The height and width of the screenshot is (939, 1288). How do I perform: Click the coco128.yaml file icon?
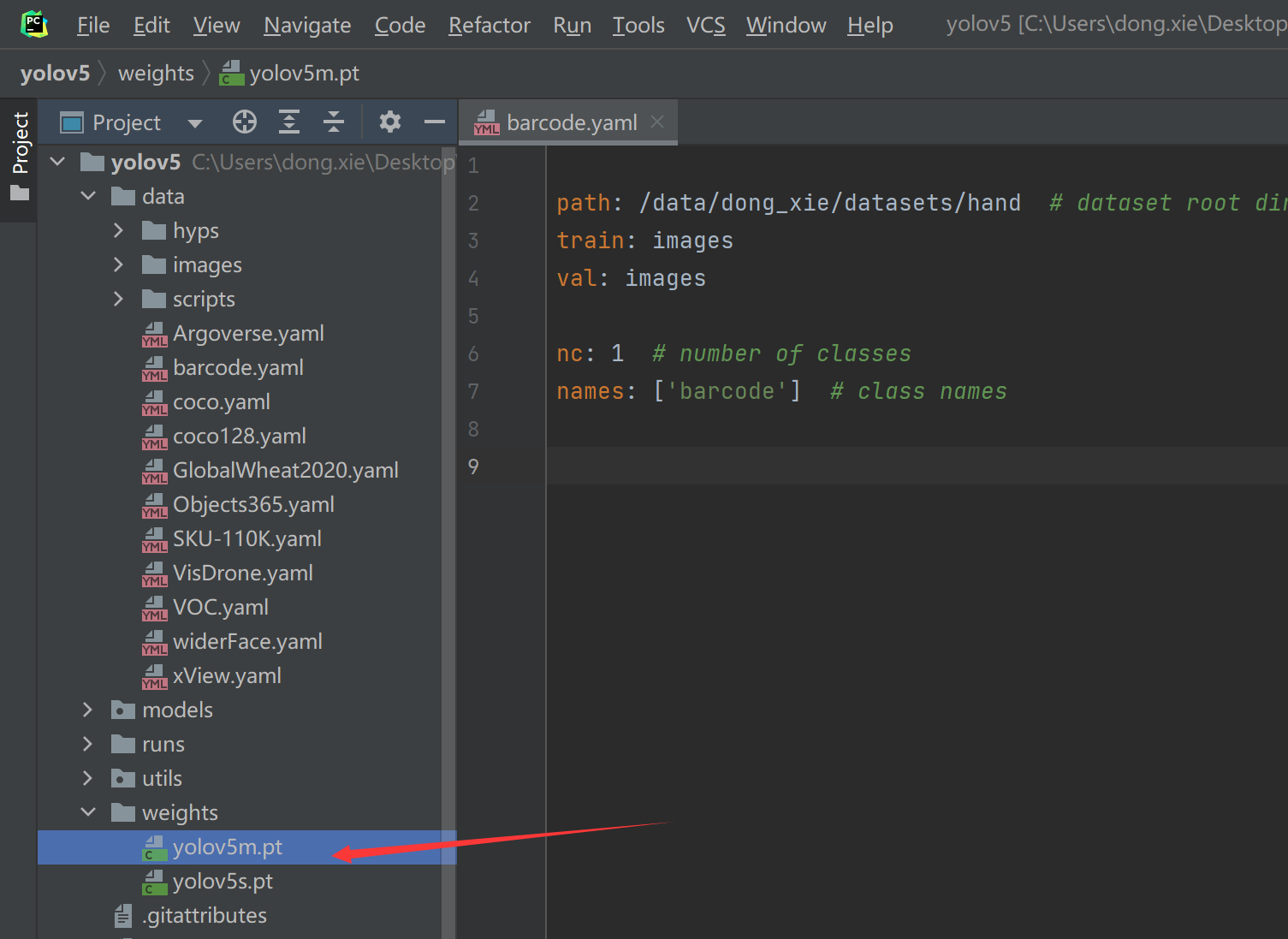(154, 437)
